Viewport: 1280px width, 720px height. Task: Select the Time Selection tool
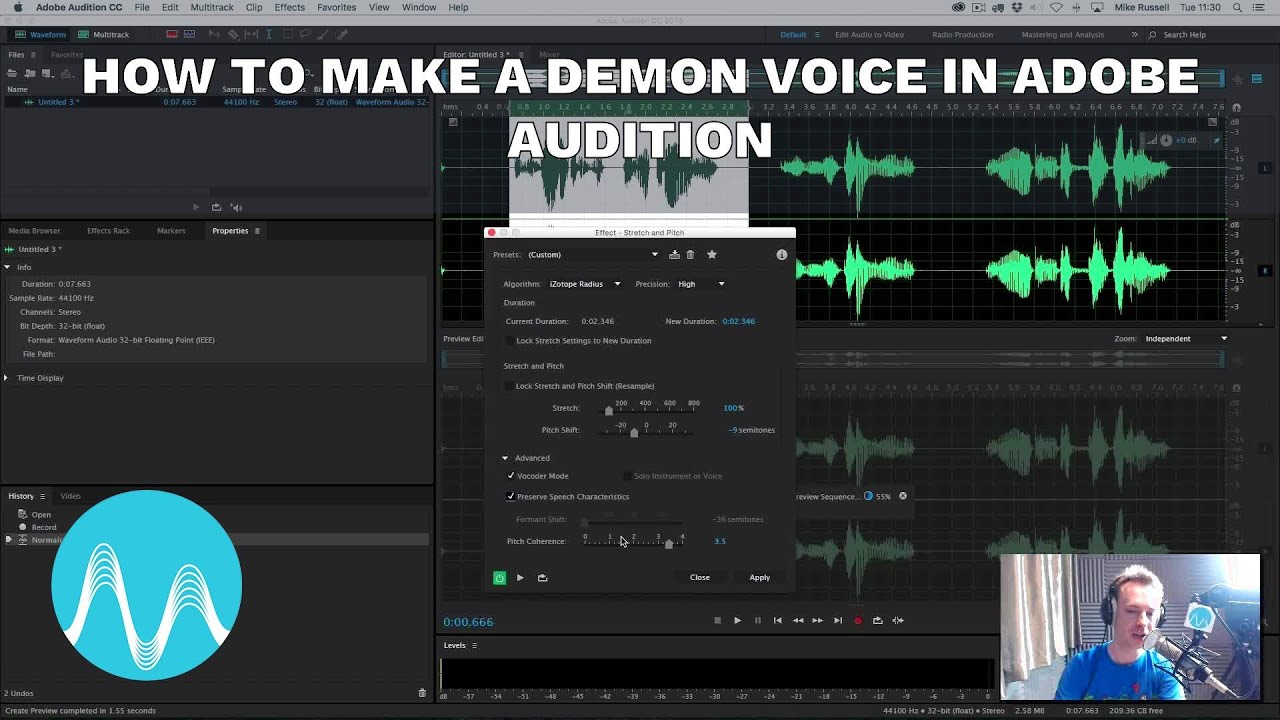click(x=269, y=34)
